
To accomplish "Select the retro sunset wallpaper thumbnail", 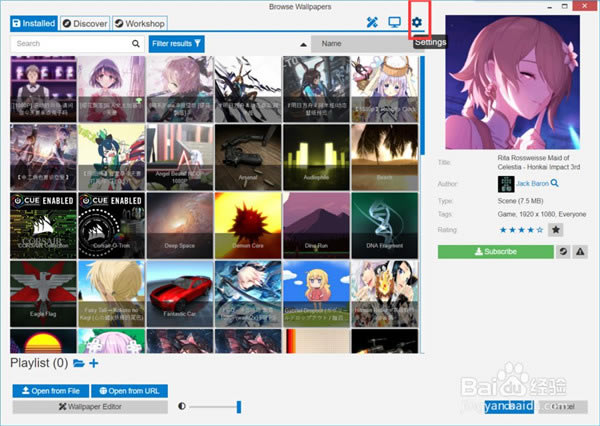I will [x=43, y=341].
